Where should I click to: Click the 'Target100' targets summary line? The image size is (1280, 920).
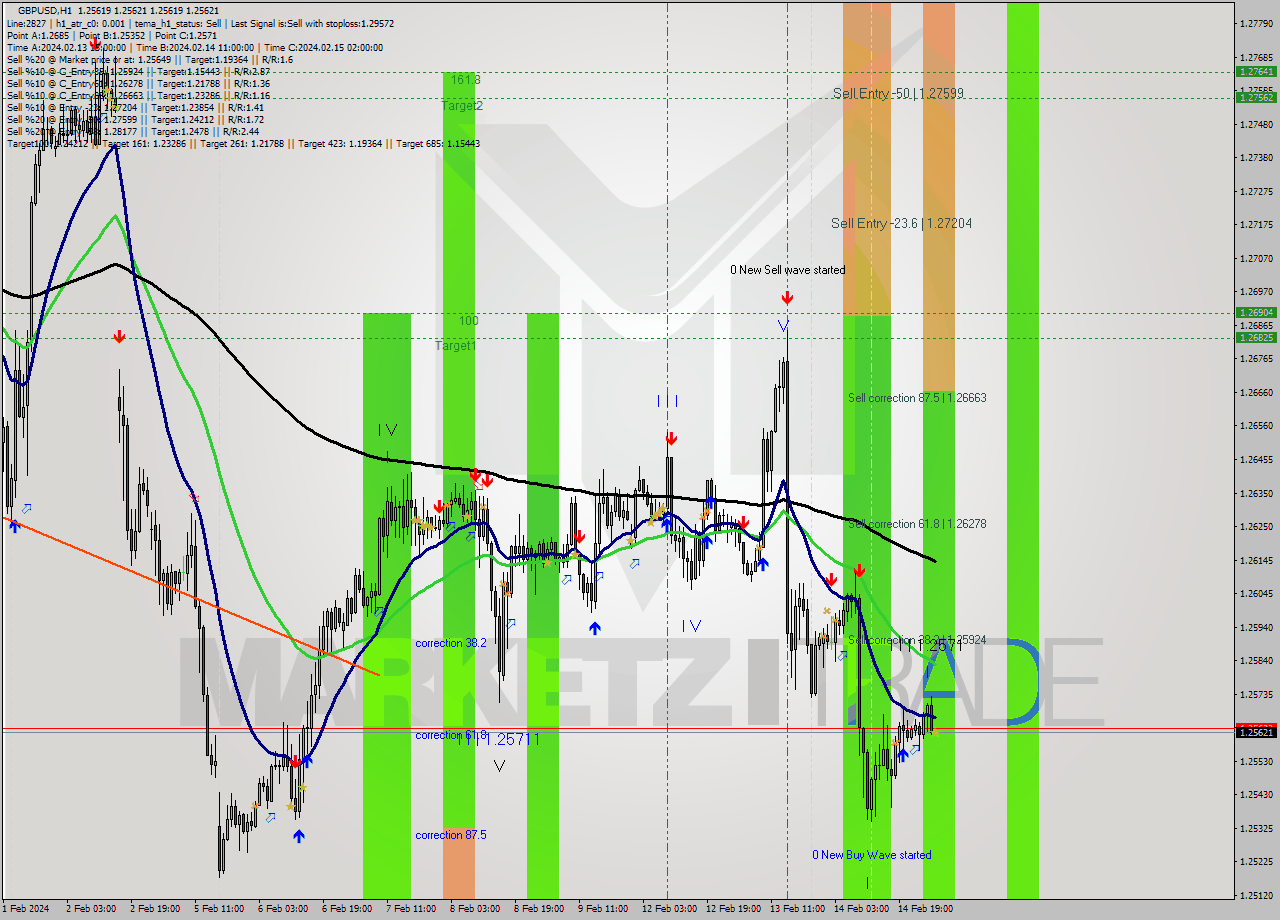click(x=243, y=143)
